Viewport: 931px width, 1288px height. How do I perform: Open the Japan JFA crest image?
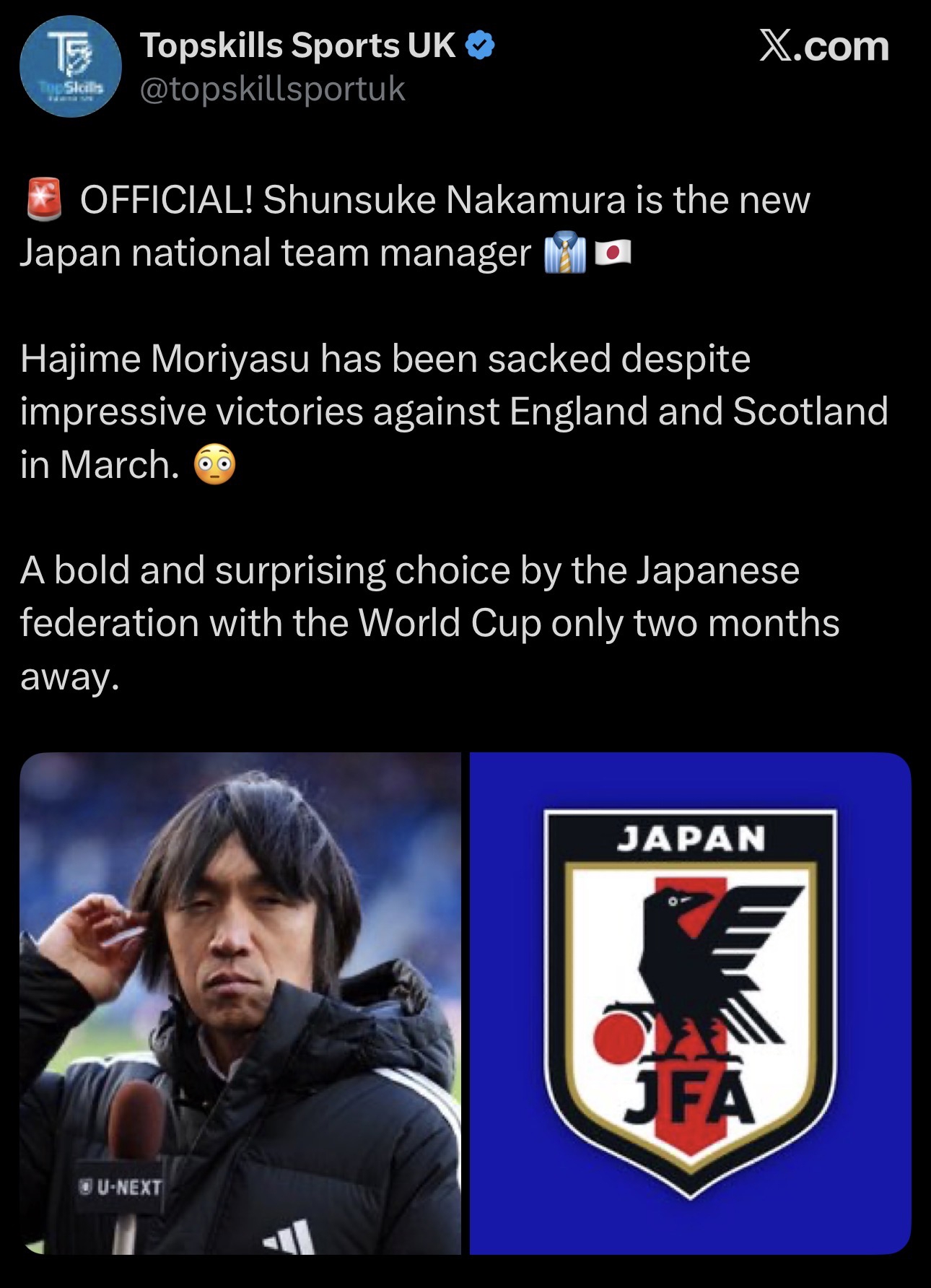[691, 1004]
